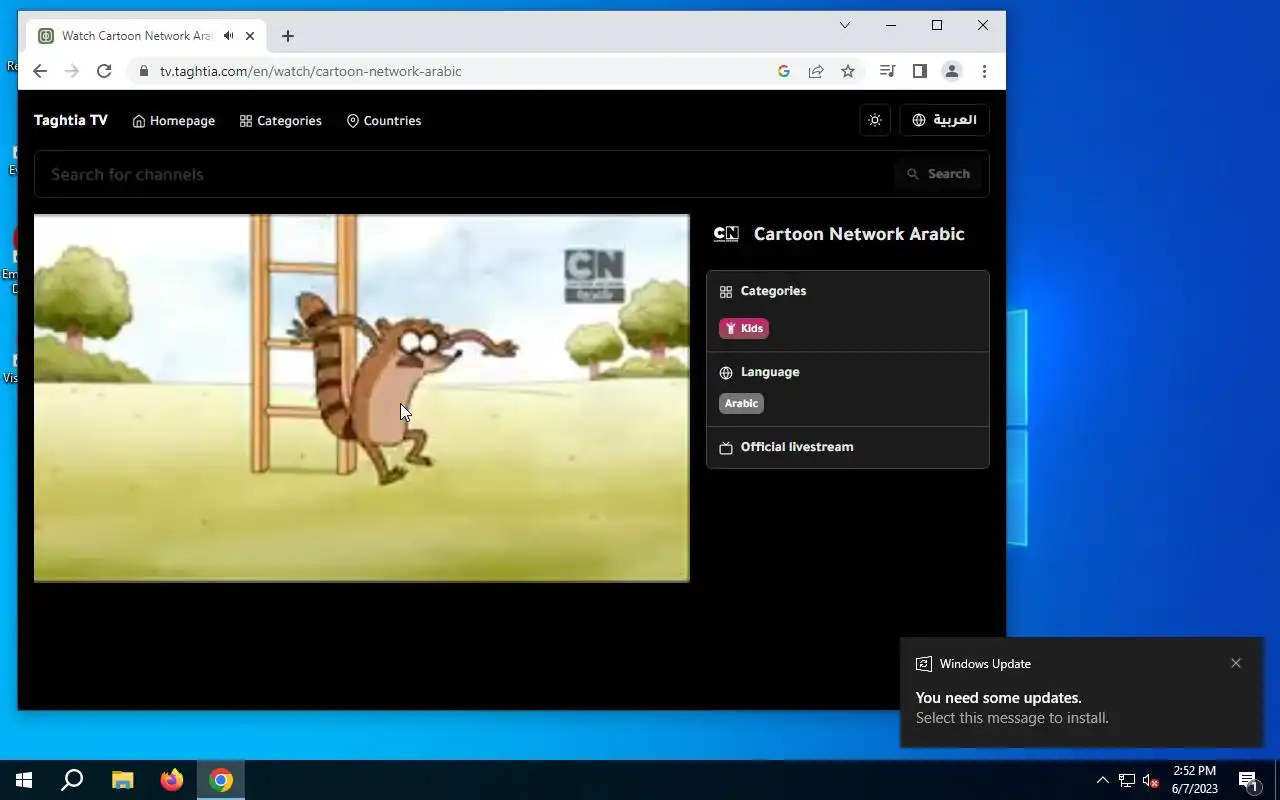Screen dimensions: 1280x800
Task: Select the Arabic language tag
Action: pos(741,403)
